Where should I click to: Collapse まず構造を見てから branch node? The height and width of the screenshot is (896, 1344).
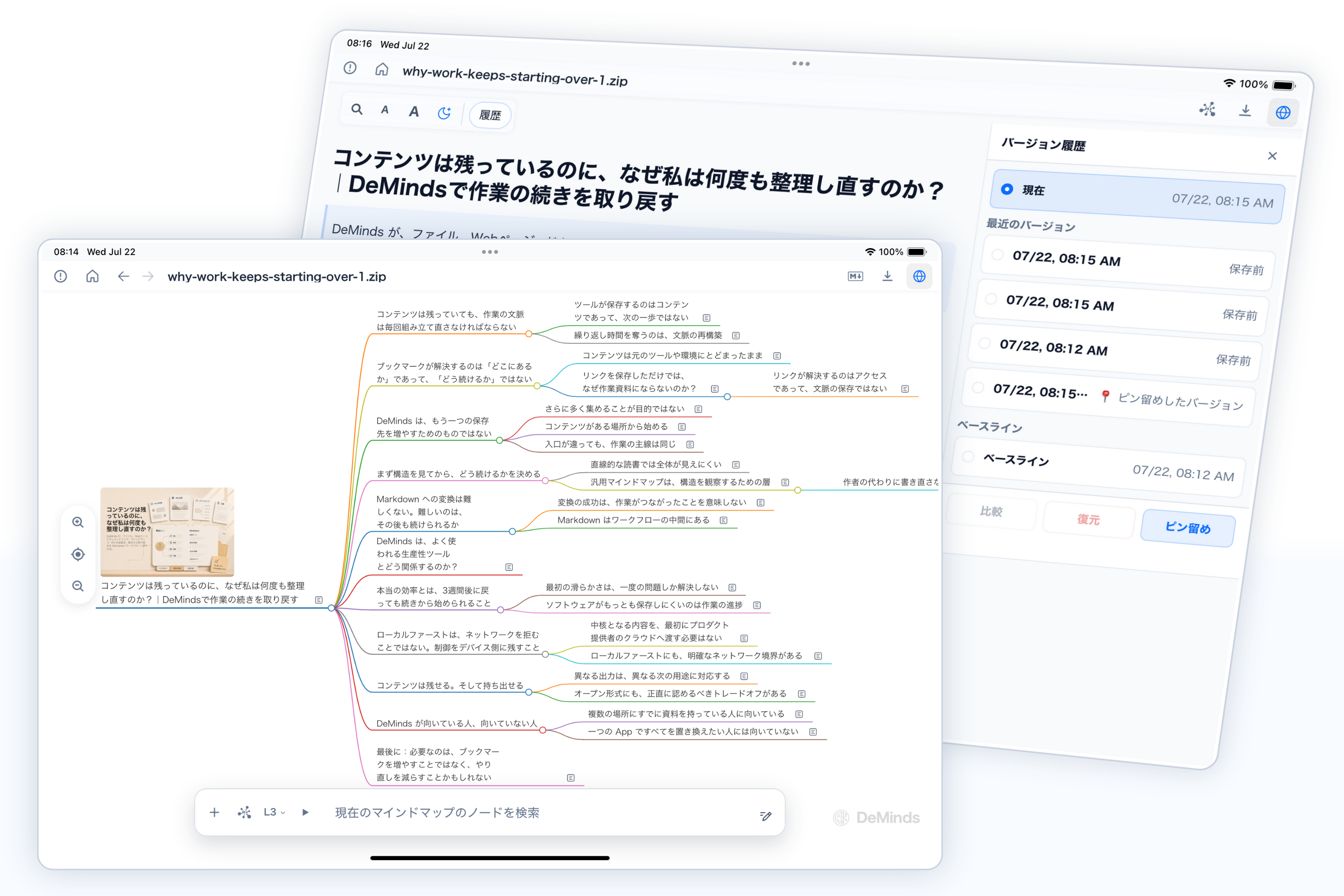(x=545, y=481)
